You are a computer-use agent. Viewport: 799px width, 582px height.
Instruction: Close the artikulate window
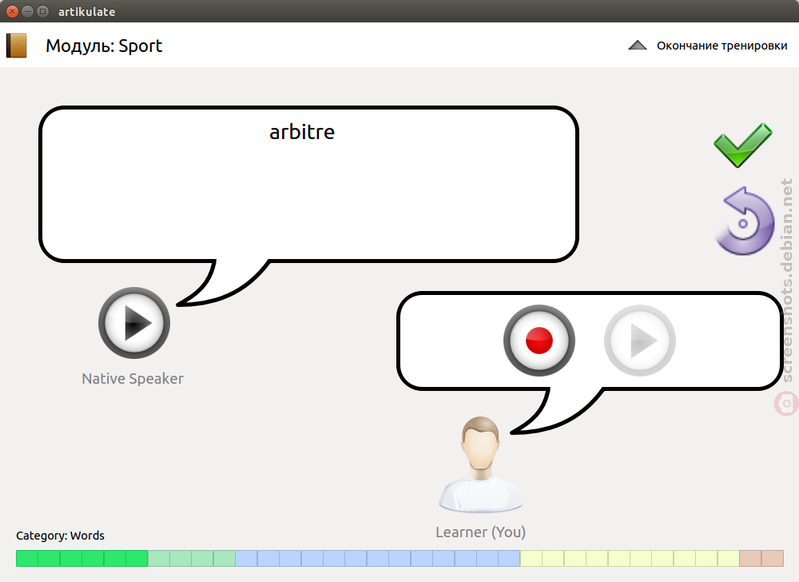(x=12, y=11)
